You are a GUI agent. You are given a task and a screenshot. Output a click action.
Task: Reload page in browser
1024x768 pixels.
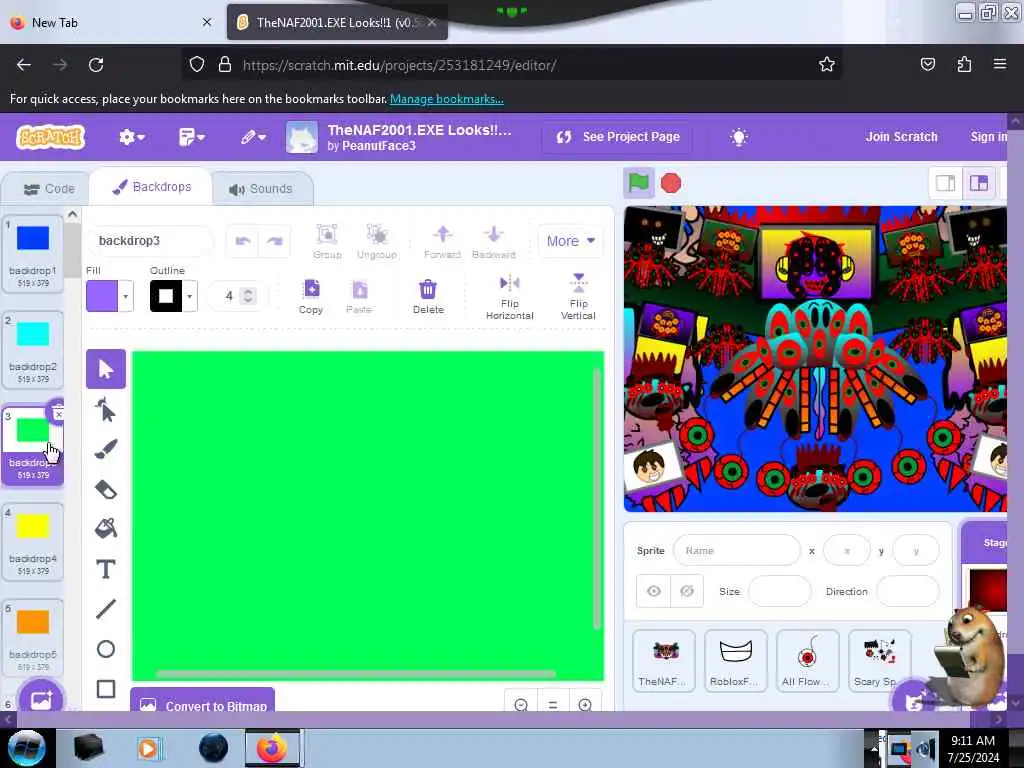point(96,65)
